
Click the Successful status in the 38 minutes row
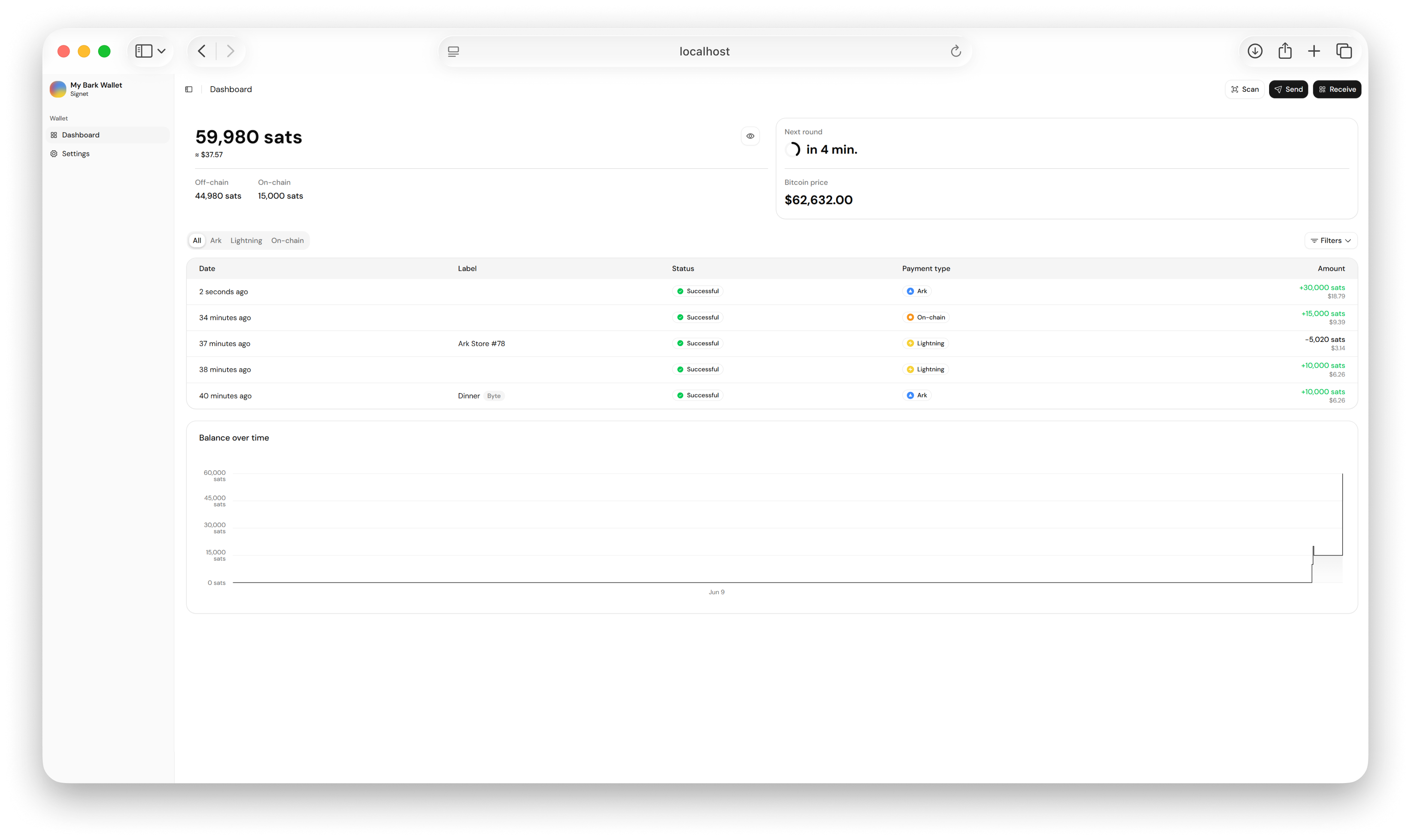(697, 369)
